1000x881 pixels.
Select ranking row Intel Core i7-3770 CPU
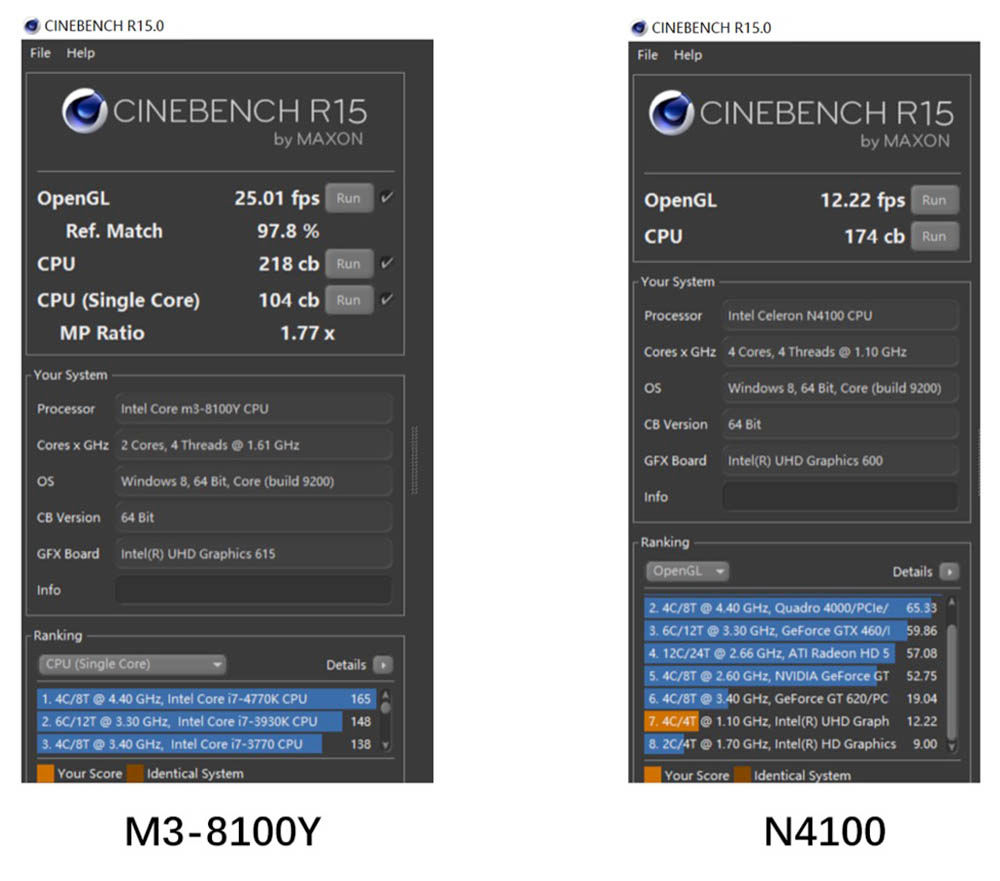(207, 744)
